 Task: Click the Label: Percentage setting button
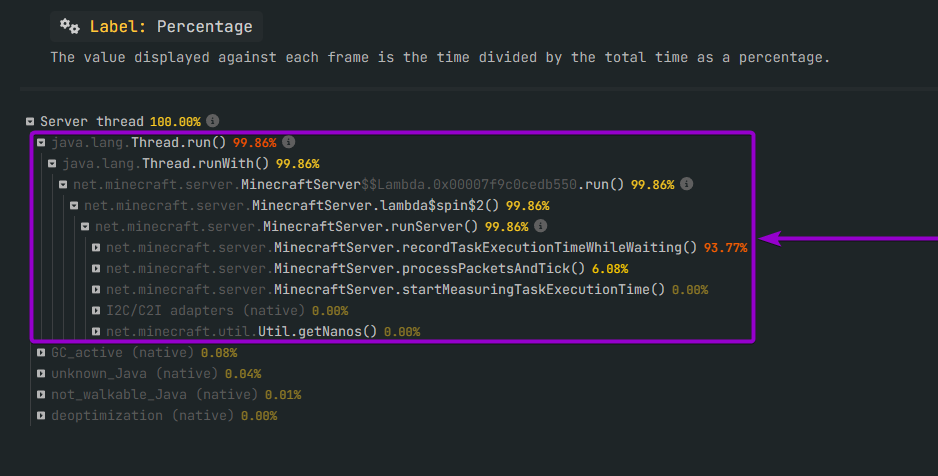click(x=156, y=26)
